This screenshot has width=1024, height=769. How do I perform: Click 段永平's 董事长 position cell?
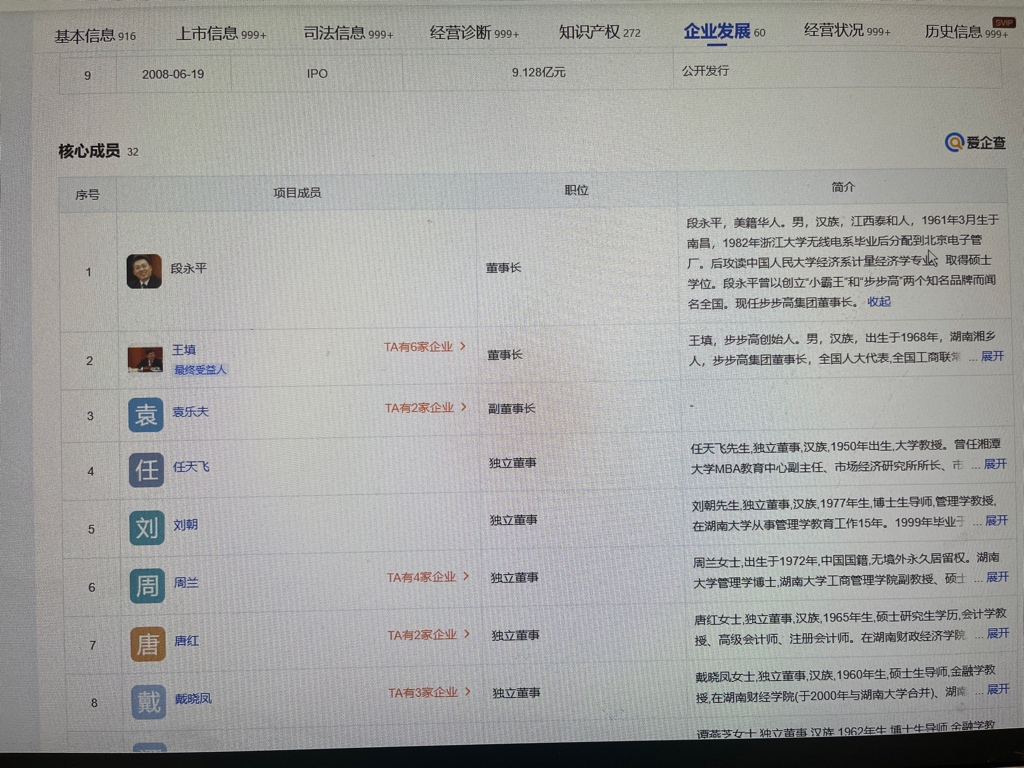(x=503, y=268)
